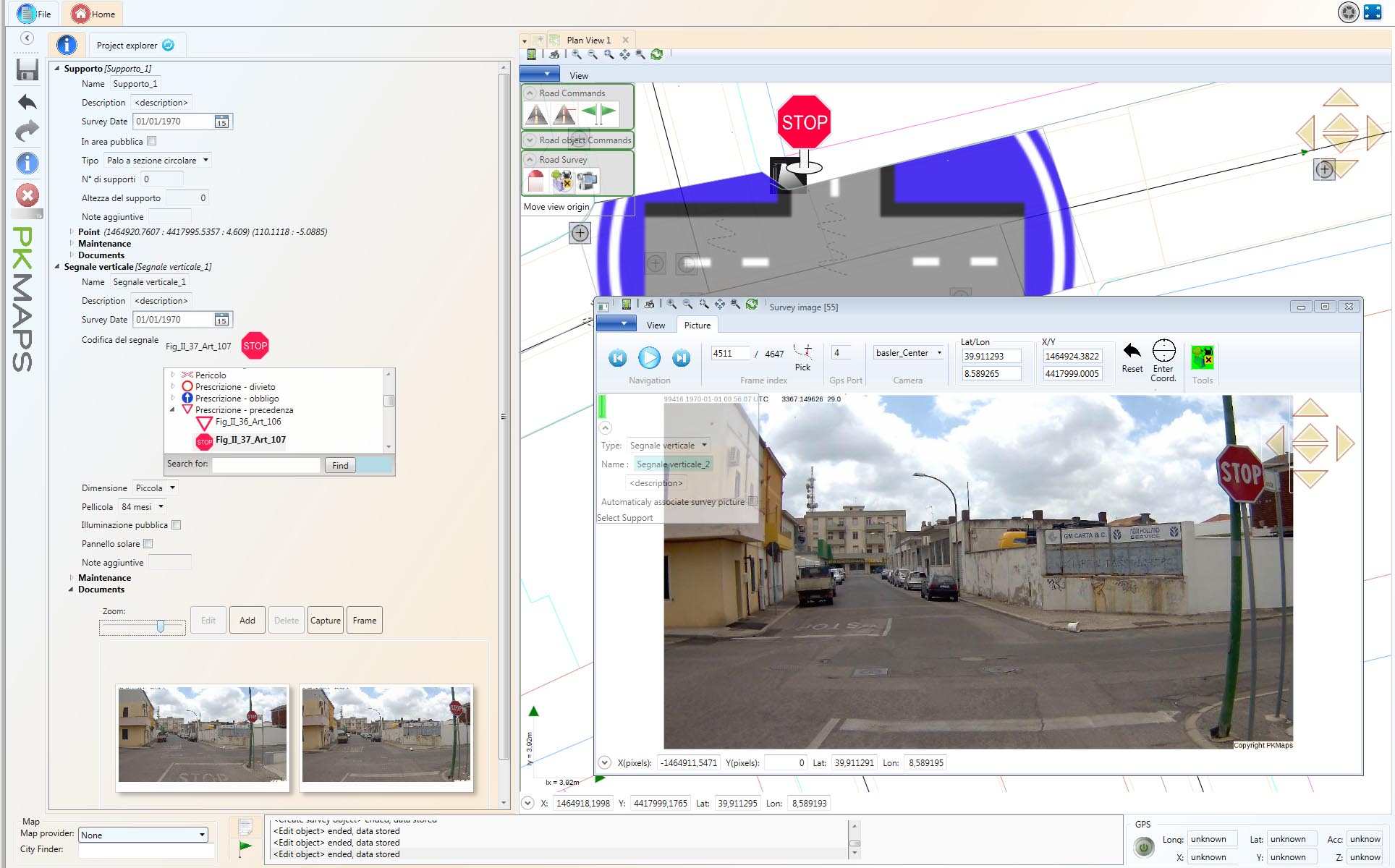Click the print icon in Survey image toolbar
The width and height of the screenshot is (1395, 868).
tap(649, 305)
